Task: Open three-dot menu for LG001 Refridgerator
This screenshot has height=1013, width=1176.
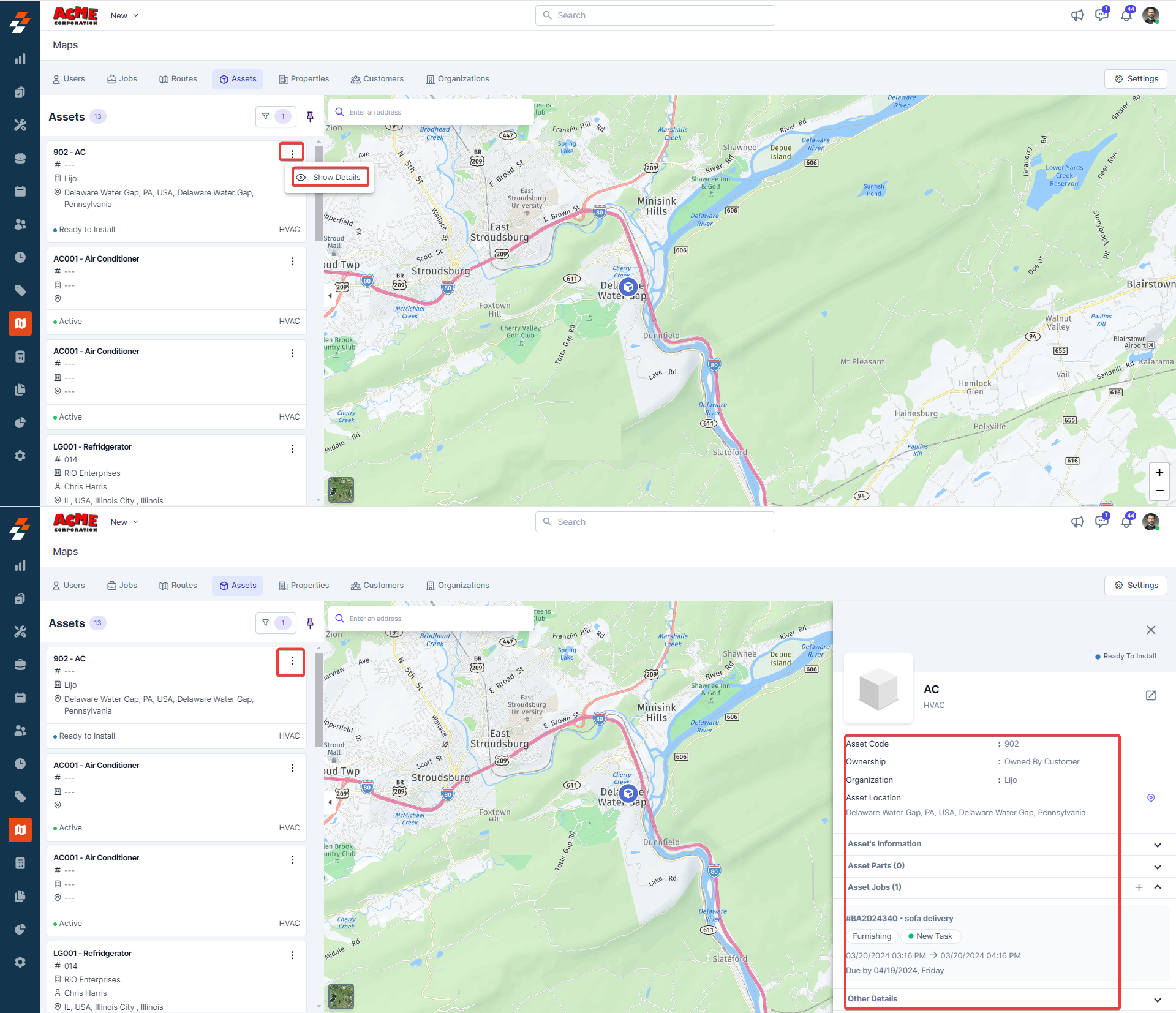Action: tap(292, 448)
